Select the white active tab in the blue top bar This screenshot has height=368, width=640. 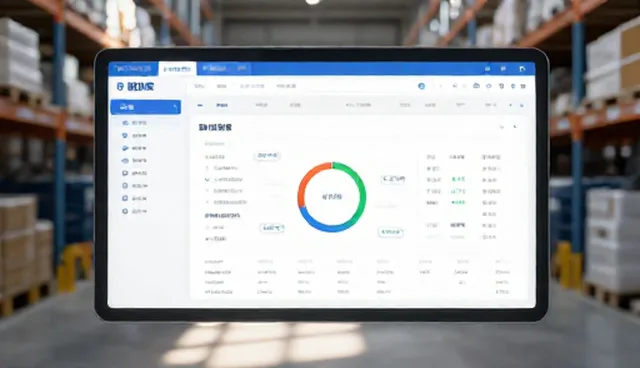pos(177,69)
